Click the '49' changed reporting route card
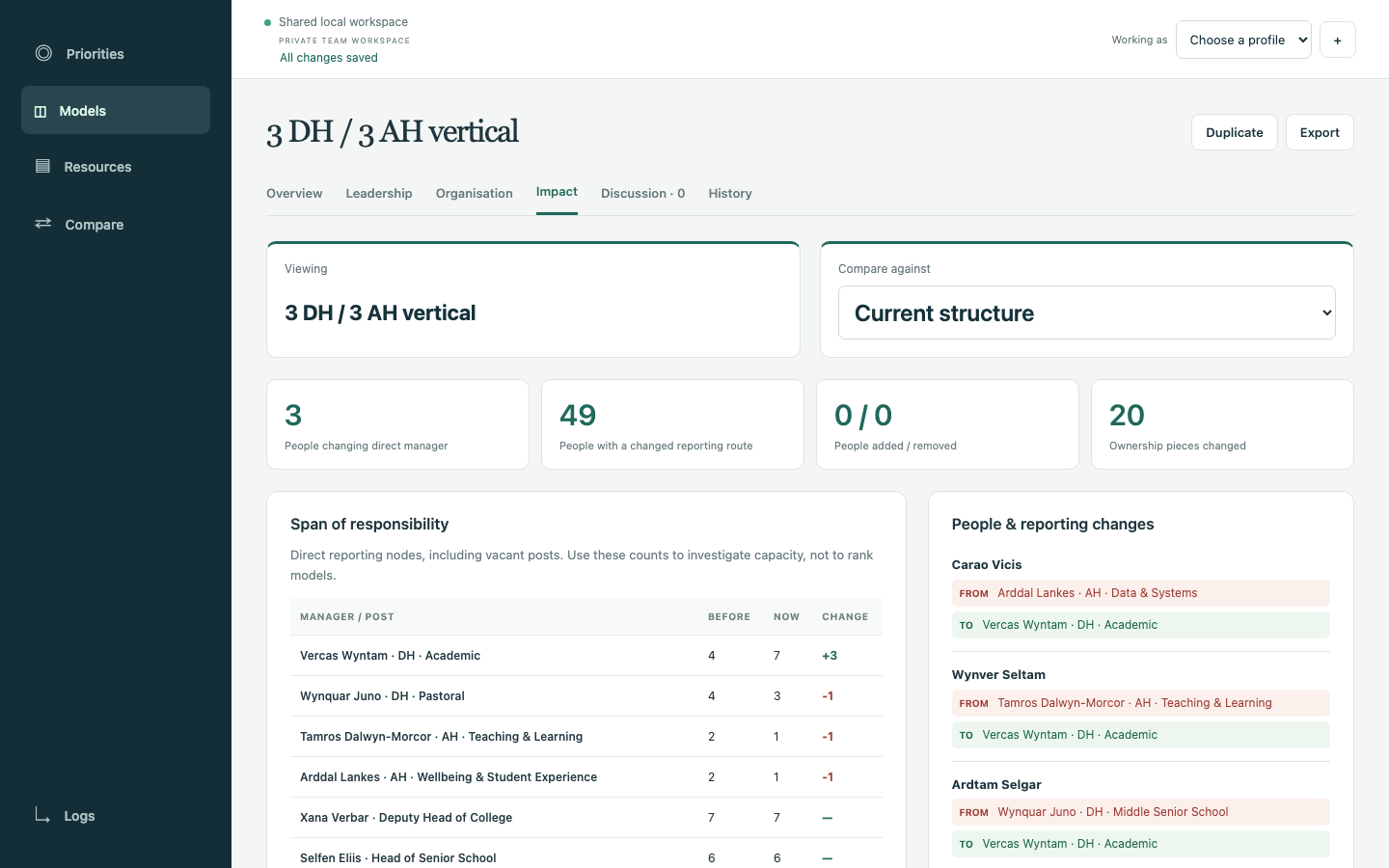Image resolution: width=1389 pixels, height=868 pixels. pyautogui.click(x=672, y=424)
